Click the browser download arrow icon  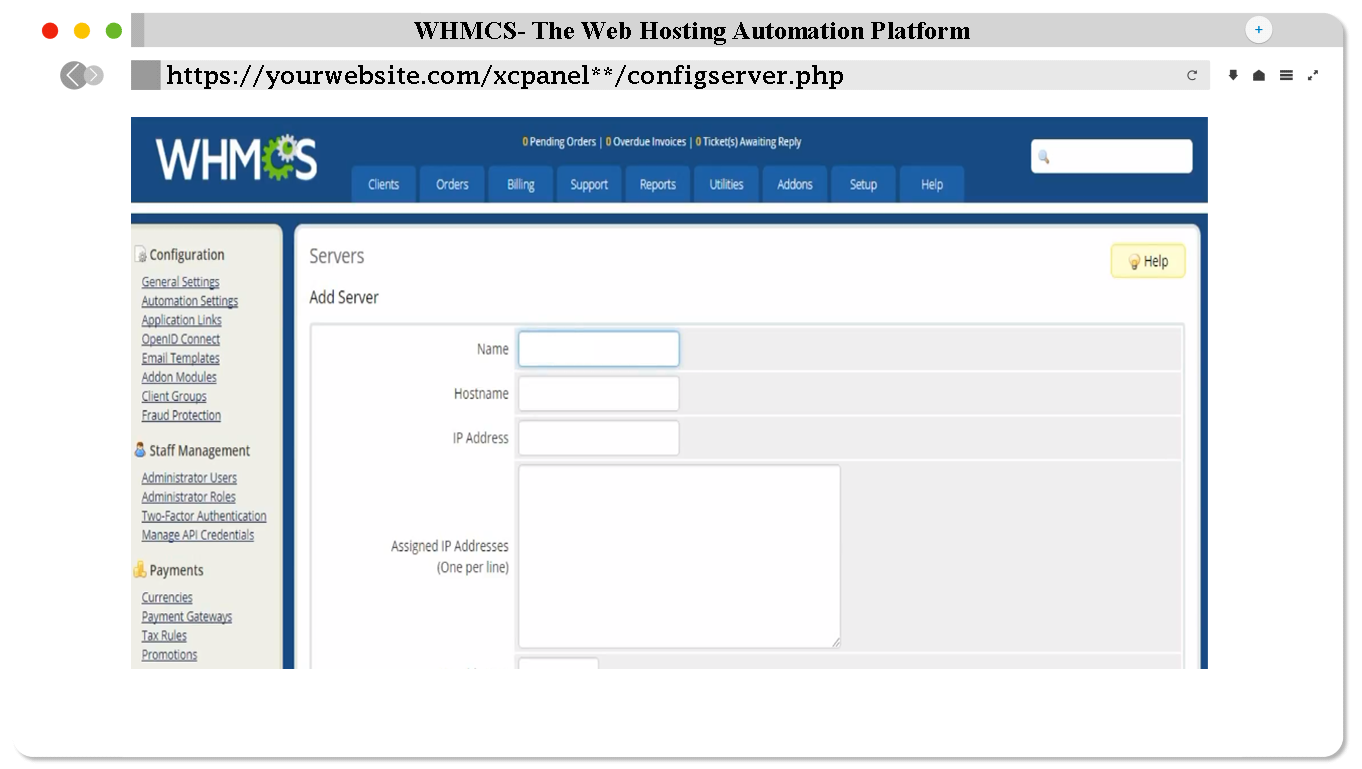pos(1233,75)
